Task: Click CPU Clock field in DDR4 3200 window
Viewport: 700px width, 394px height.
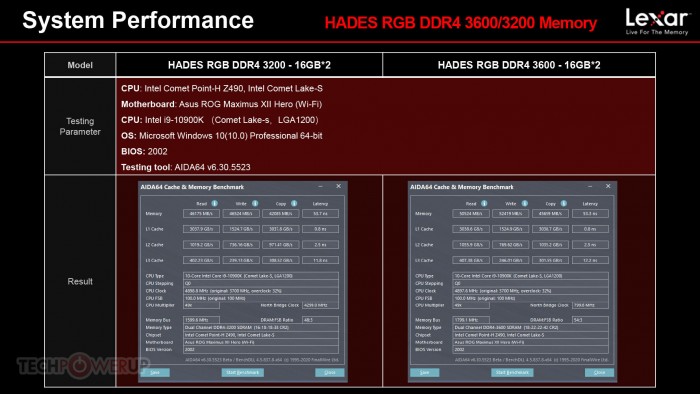Action: (261, 291)
